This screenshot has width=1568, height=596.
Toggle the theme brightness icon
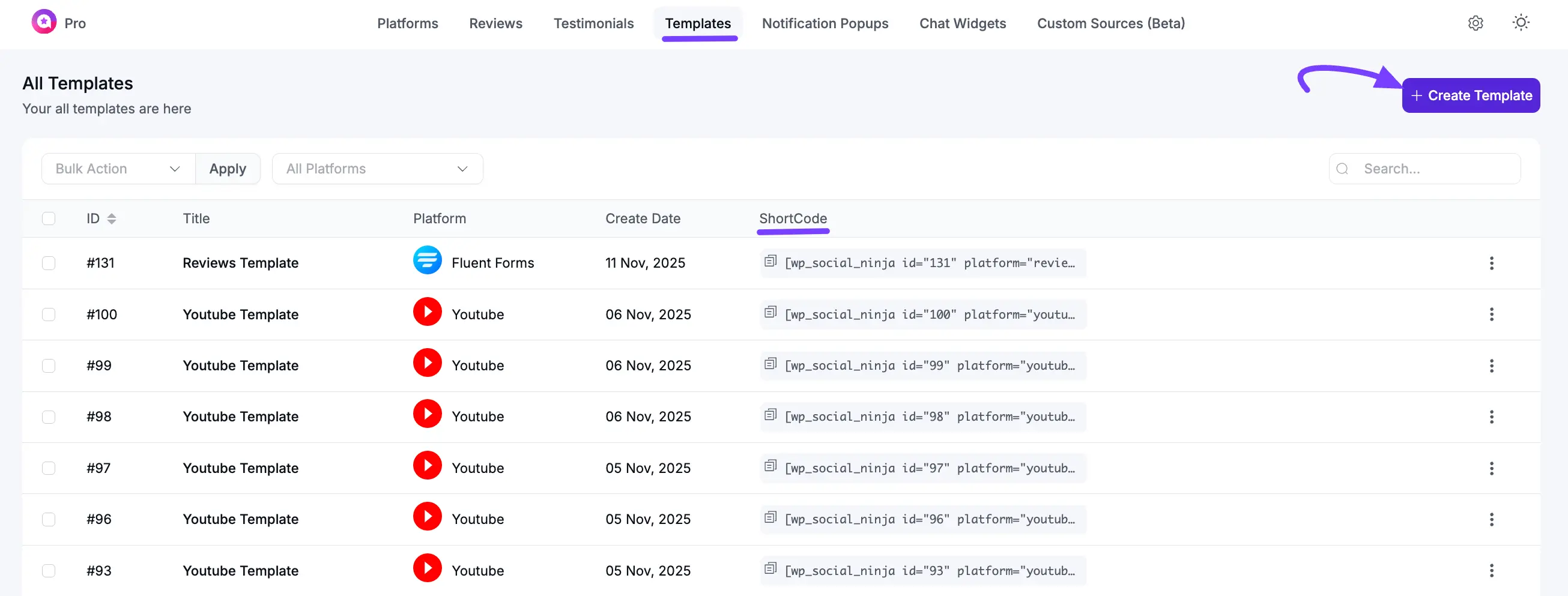(x=1521, y=22)
